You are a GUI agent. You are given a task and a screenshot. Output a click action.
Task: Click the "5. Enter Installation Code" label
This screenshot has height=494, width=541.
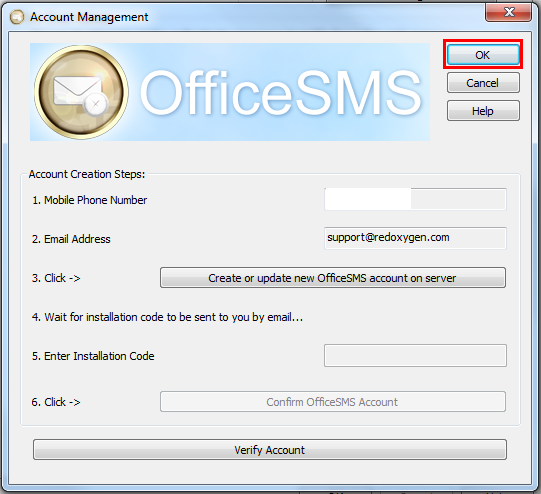click(93, 356)
